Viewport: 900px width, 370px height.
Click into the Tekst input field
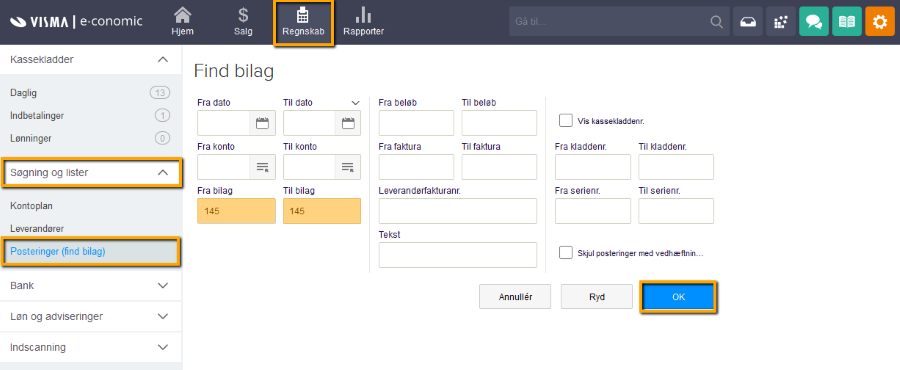457,255
